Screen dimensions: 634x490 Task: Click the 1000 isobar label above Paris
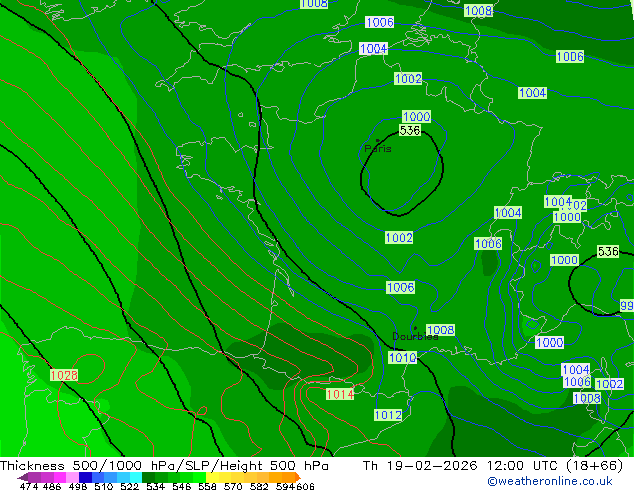pos(416,117)
